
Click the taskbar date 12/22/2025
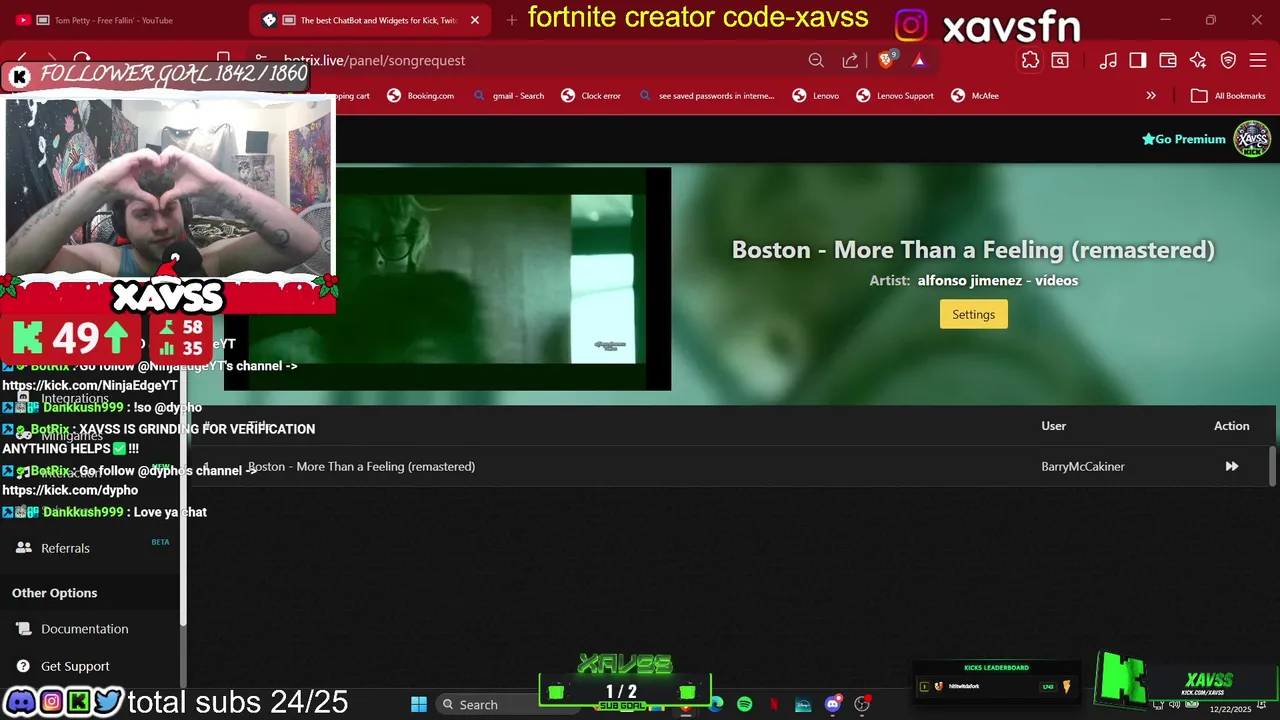click(1230, 710)
